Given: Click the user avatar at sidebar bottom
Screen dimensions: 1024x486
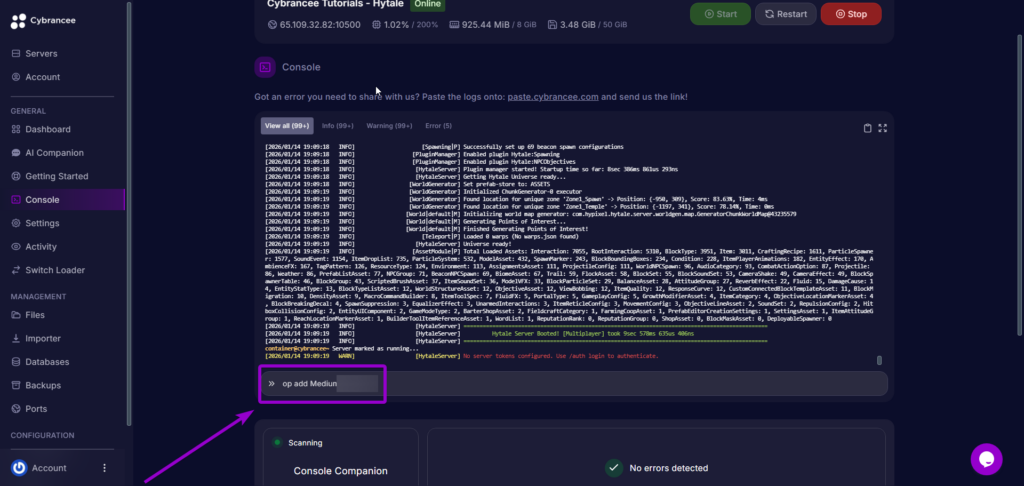Looking at the screenshot, I should click(19, 468).
